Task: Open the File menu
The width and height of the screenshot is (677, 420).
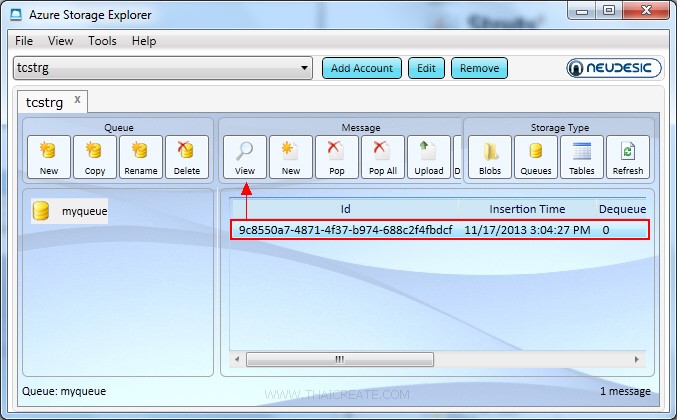Action: pos(24,41)
